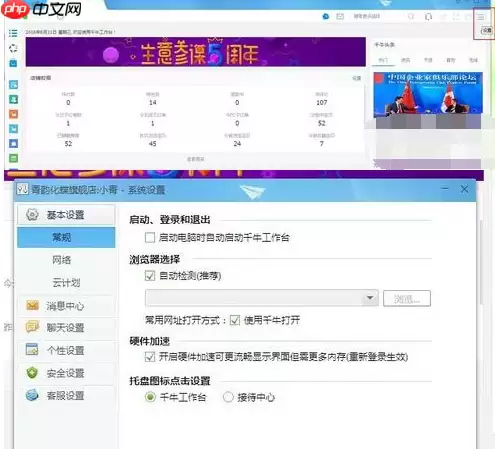Screen dimensions: 495x449
Task: Click the settings window vertical scrollbar
Action: (480, 263)
